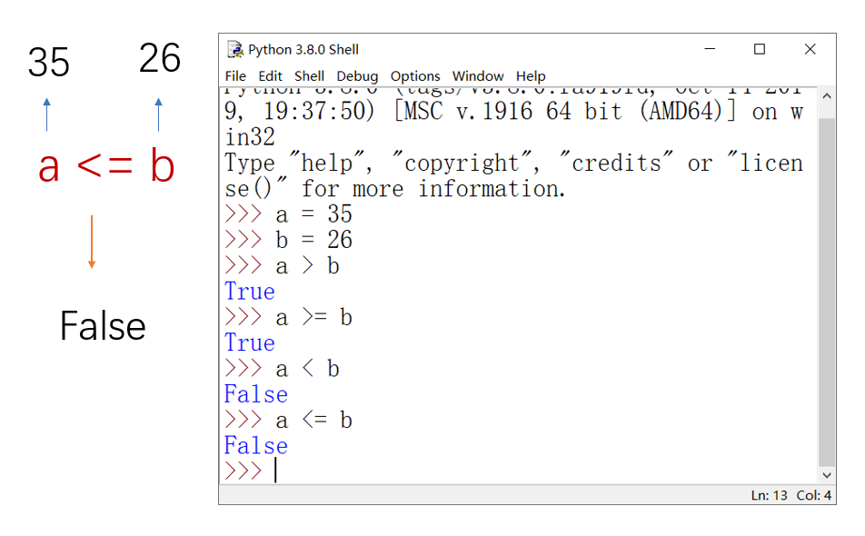Click the True output under 'a > b'

click(x=249, y=291)
